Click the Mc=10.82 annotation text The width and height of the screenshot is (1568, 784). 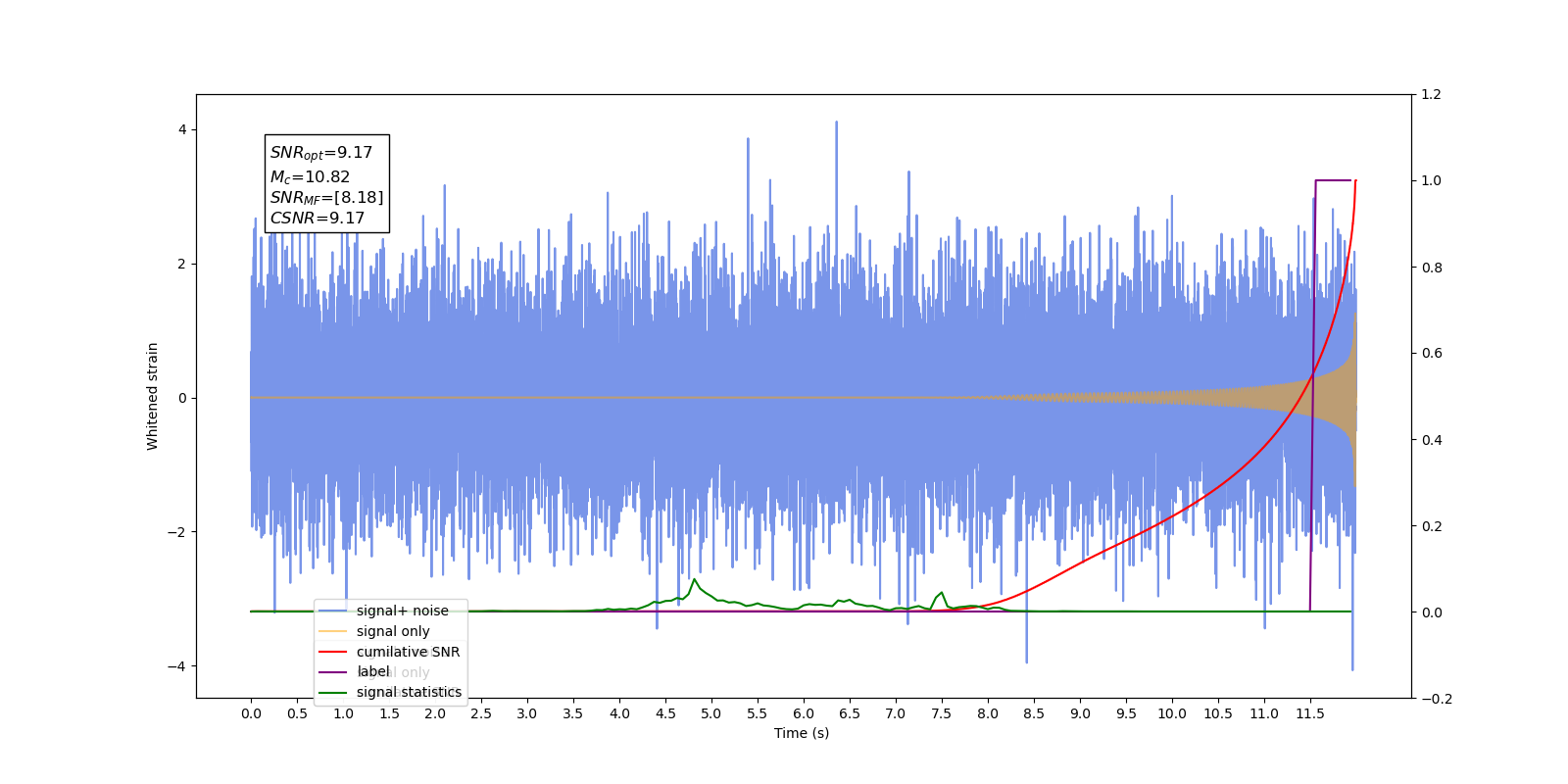310,177
